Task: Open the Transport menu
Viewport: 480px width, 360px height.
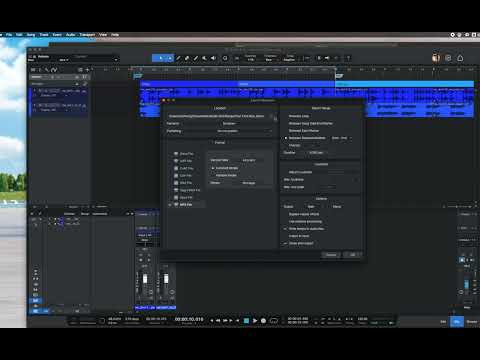Action: [x=87, y=35]
